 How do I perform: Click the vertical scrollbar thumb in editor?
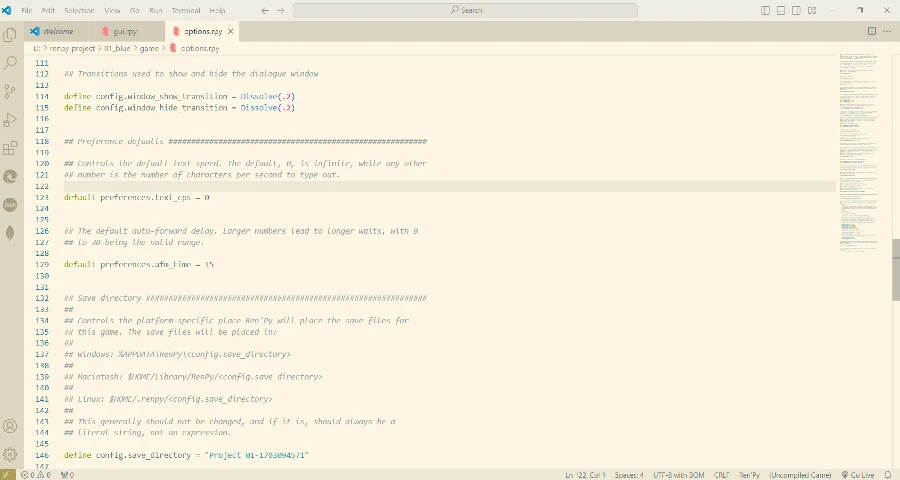[x=896, y=270]
